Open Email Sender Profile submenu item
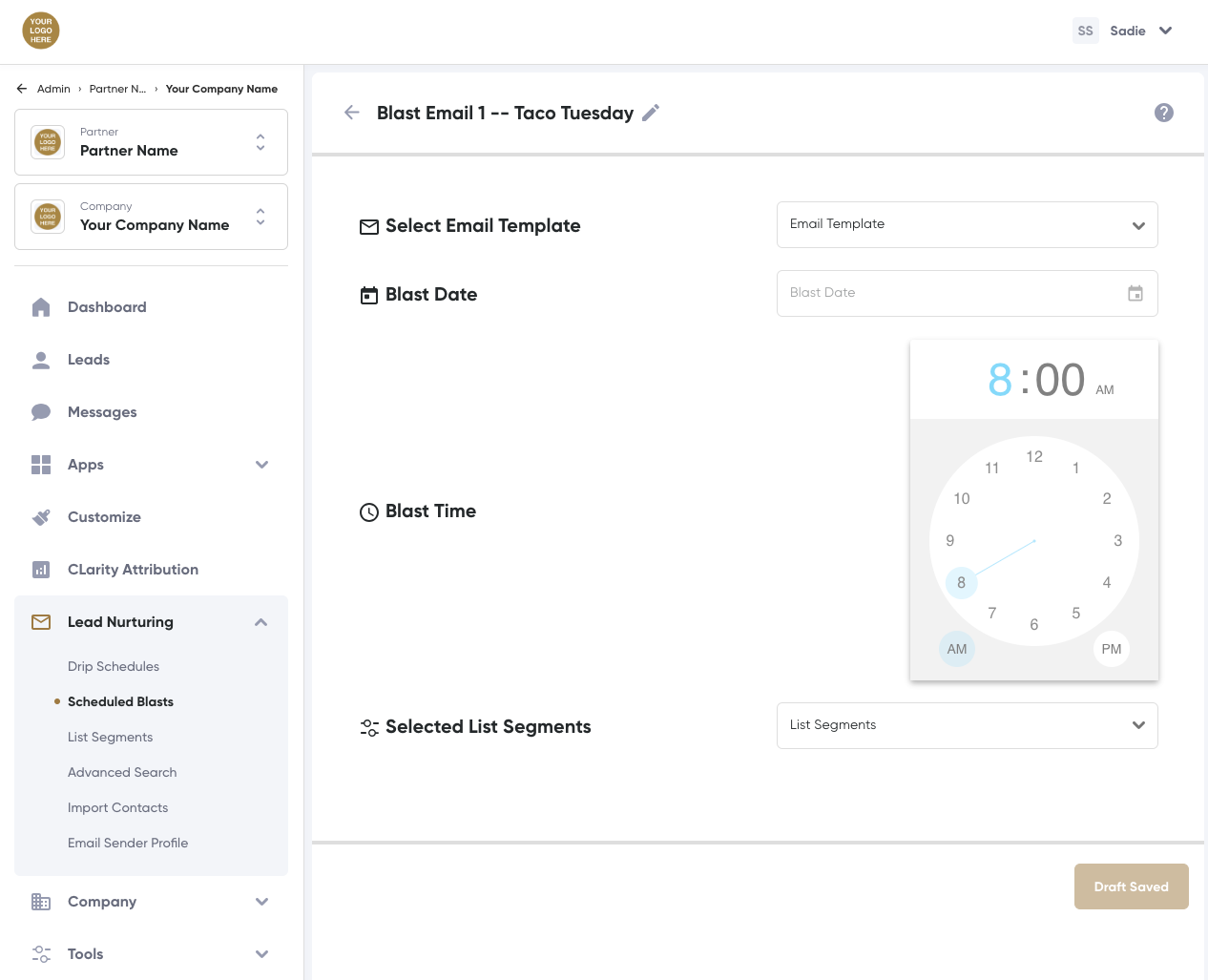Image resolution: width=1208 pixels, height=980 pixels. click(128, 843)
